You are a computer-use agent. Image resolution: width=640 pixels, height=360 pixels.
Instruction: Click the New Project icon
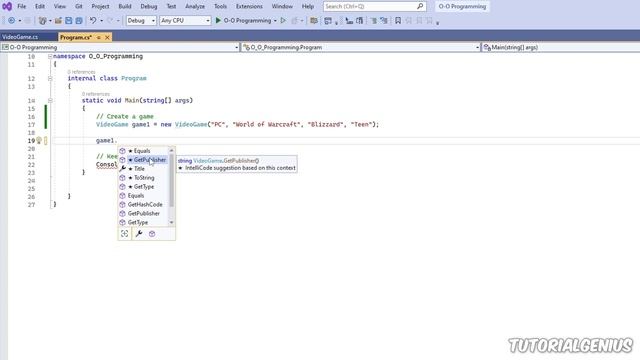pyautogui.click(x=42, y=20)
